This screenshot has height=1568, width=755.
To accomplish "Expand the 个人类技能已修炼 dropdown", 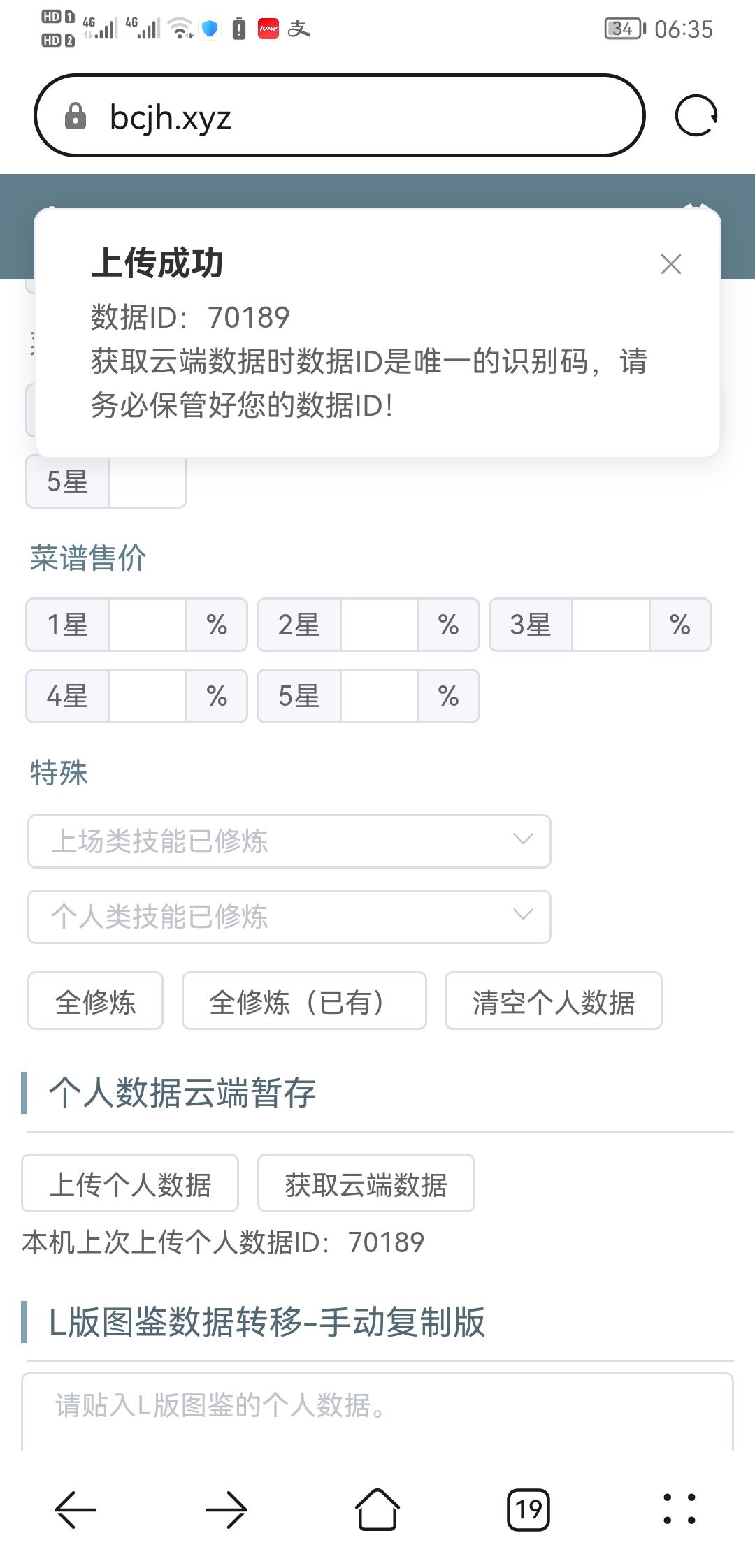I will pos(289,917).
